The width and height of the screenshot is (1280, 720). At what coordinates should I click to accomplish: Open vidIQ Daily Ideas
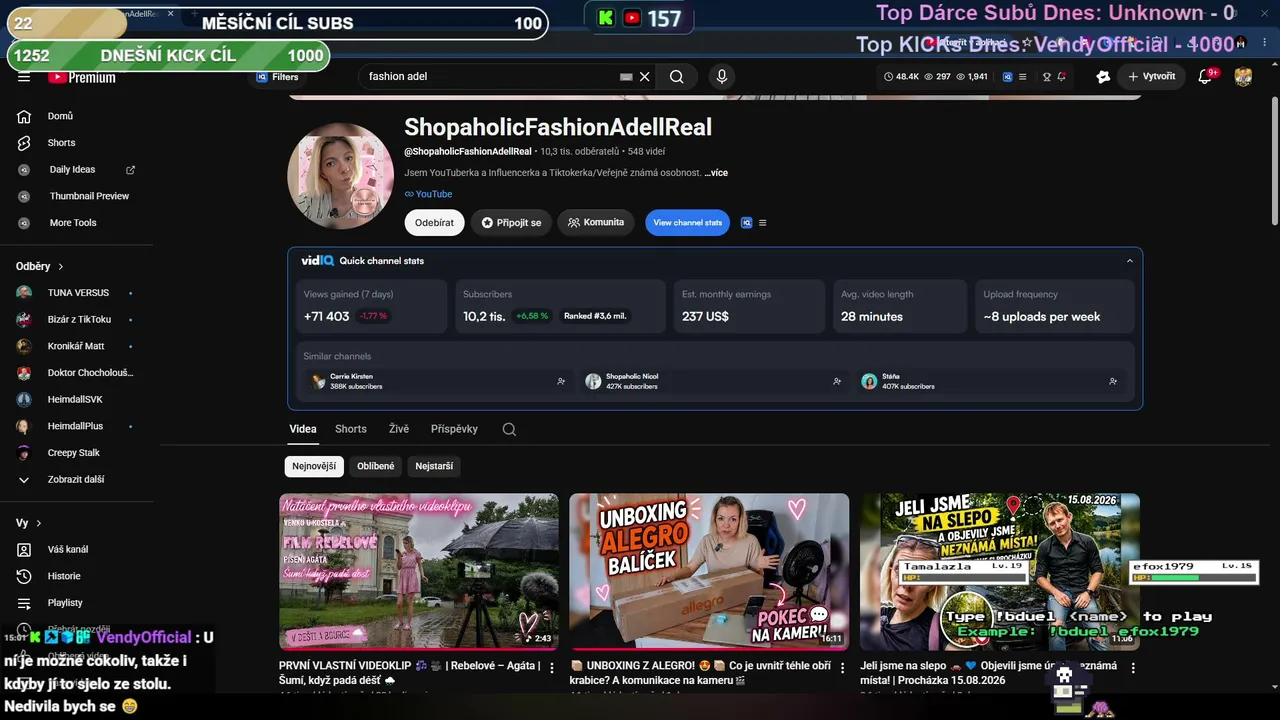[76, 170]
